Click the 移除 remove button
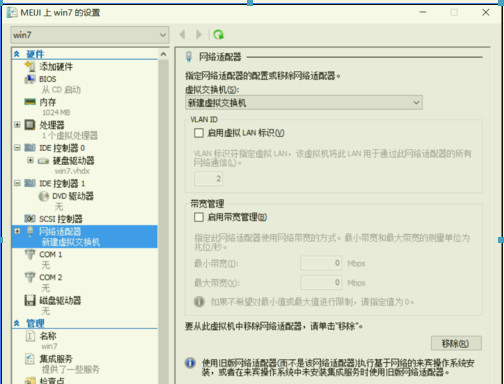Screen dimensions: 504x384 [x=456, y=343]
